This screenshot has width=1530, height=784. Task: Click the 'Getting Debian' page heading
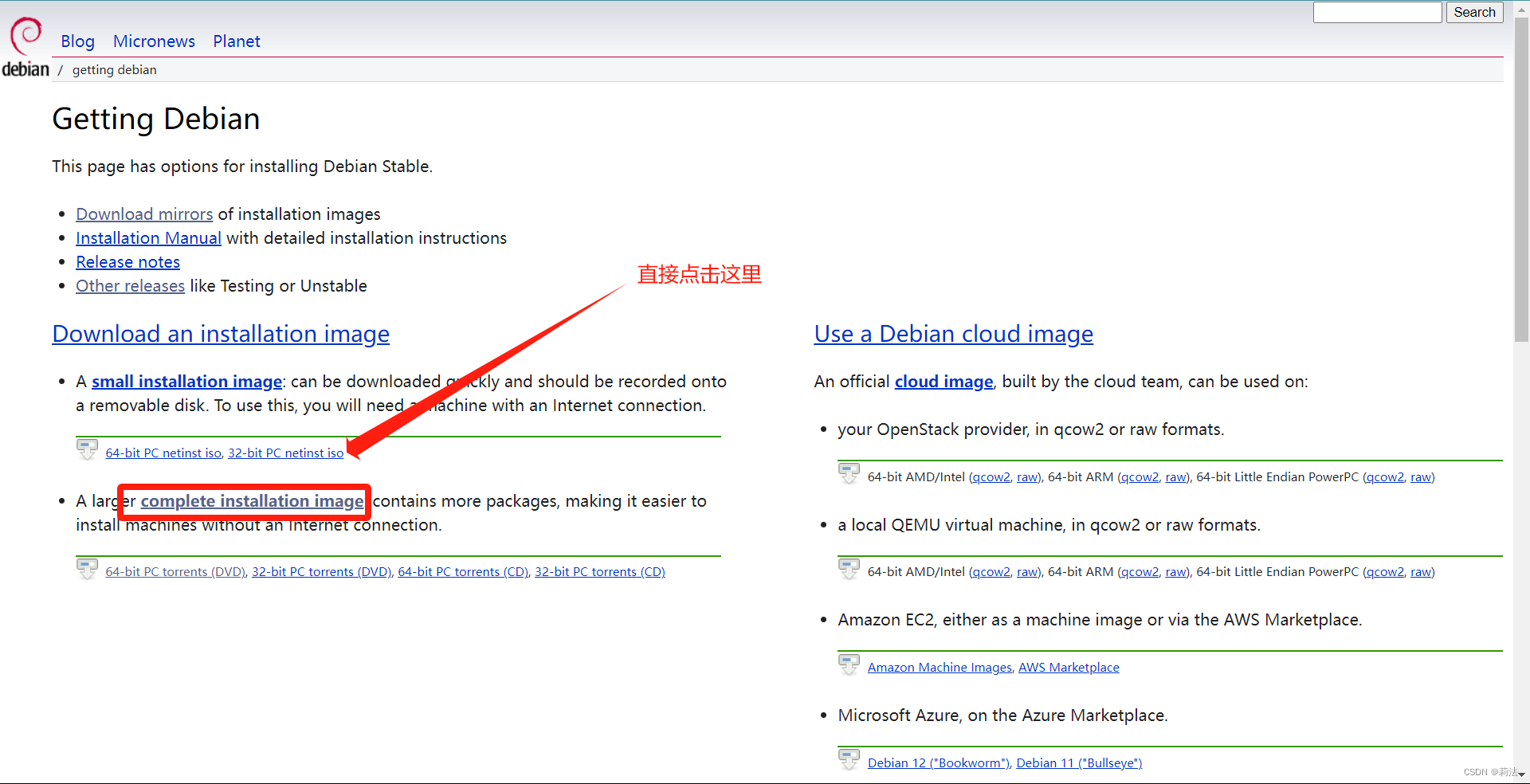pos(156,120)
